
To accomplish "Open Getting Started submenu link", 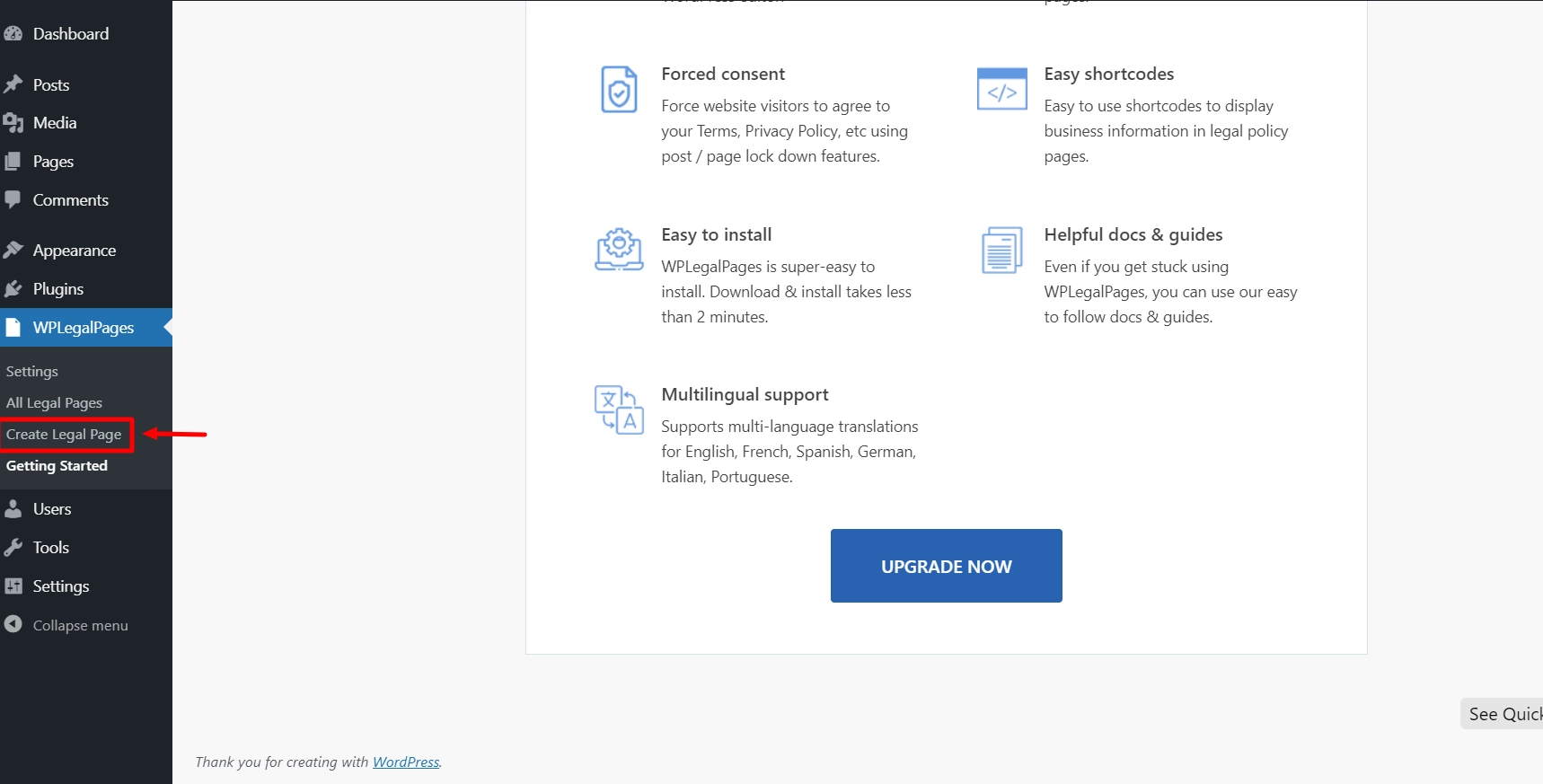I will pyautogui.click(x=57, y=465).
